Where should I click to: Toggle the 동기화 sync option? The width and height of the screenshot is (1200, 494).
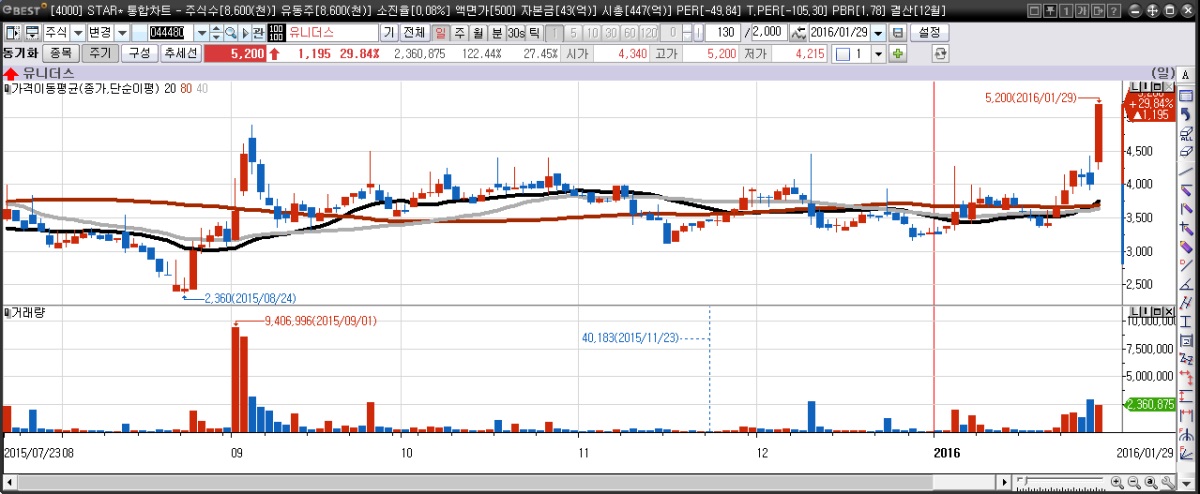[20, 53]
